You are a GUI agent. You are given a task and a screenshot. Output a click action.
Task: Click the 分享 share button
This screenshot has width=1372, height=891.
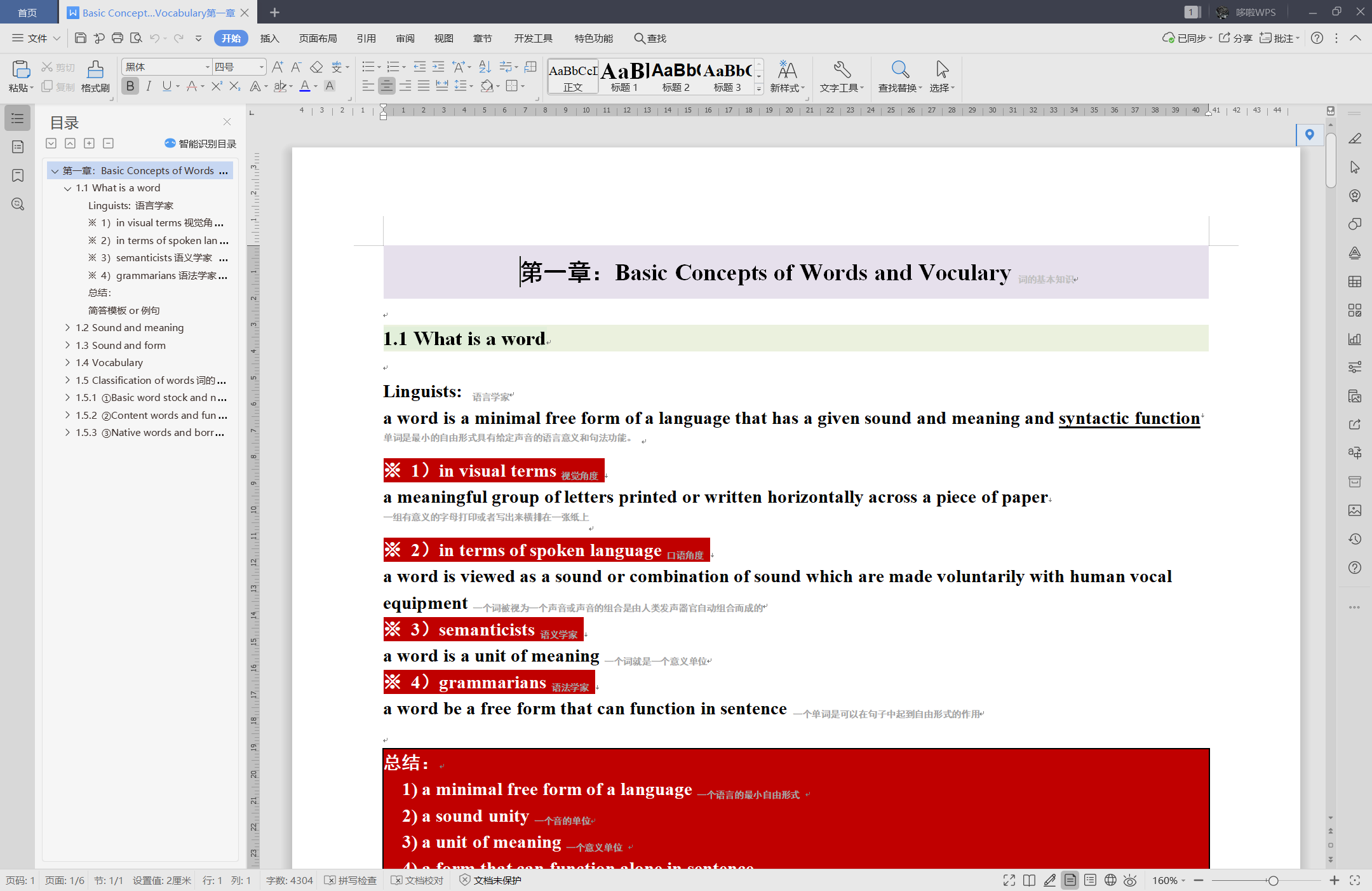pos(1236,38)
